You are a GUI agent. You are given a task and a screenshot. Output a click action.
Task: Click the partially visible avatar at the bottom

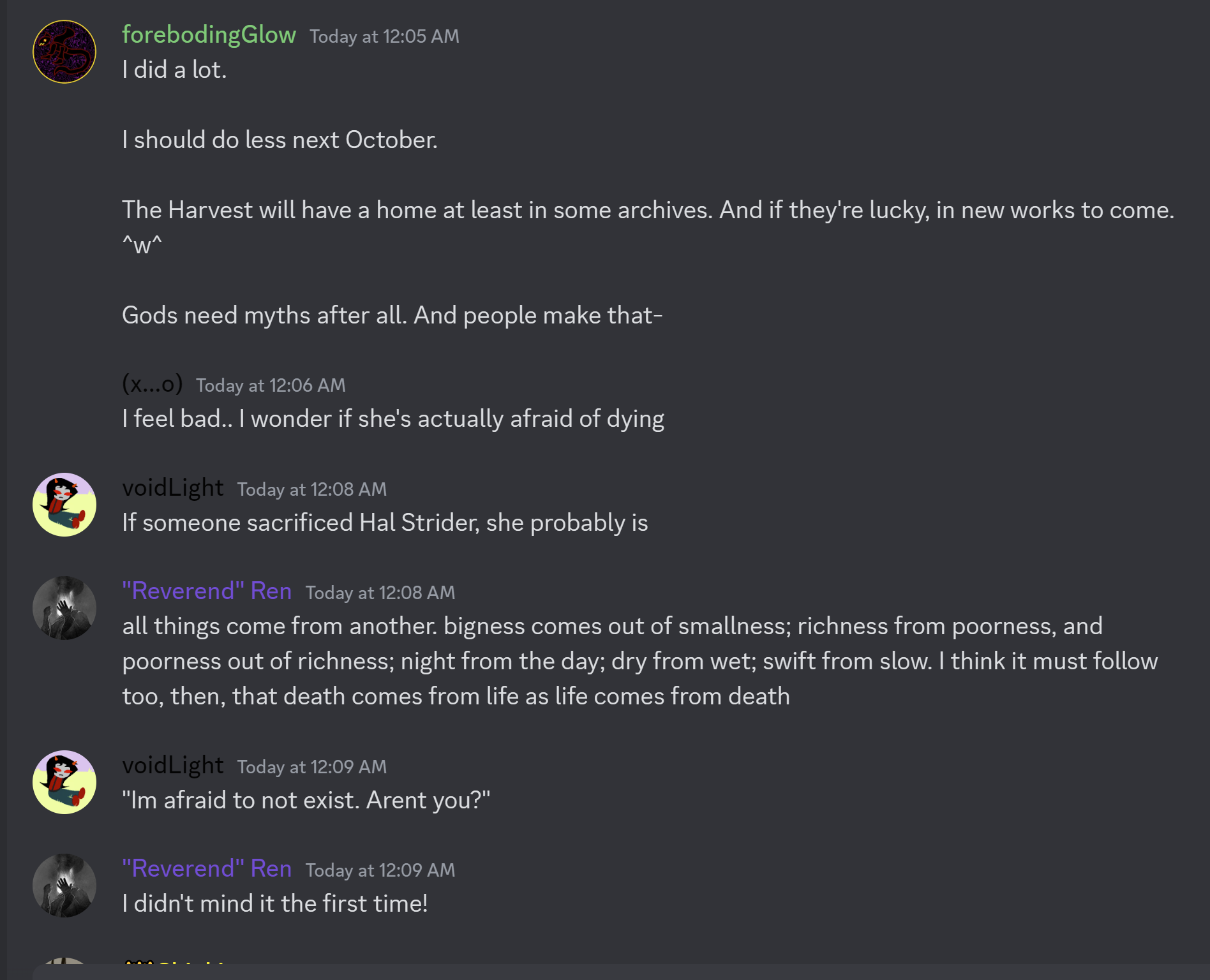point(64,960)
